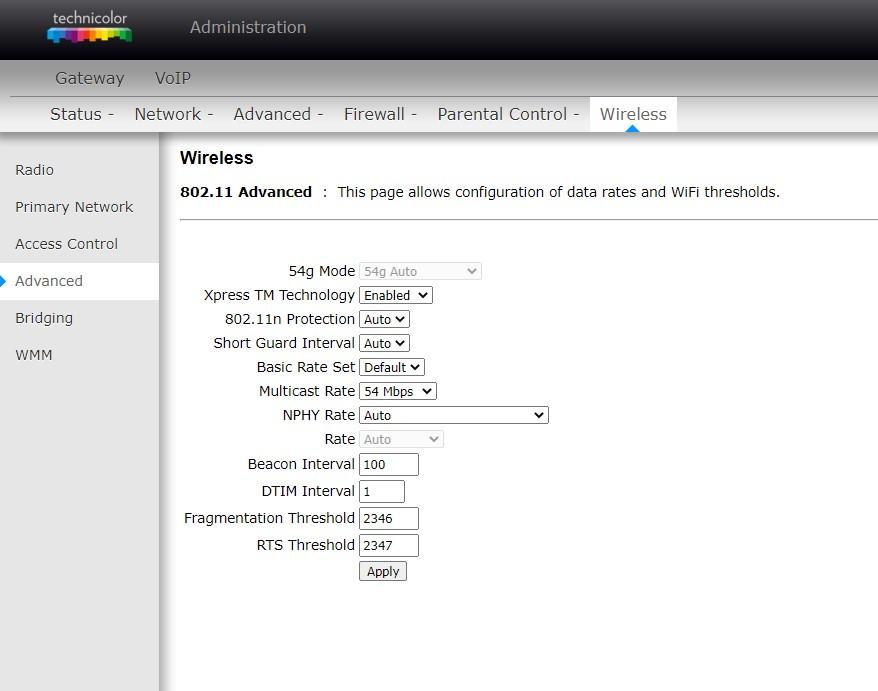Open the Xpress TM Technology dropdown

coord(396,296)
